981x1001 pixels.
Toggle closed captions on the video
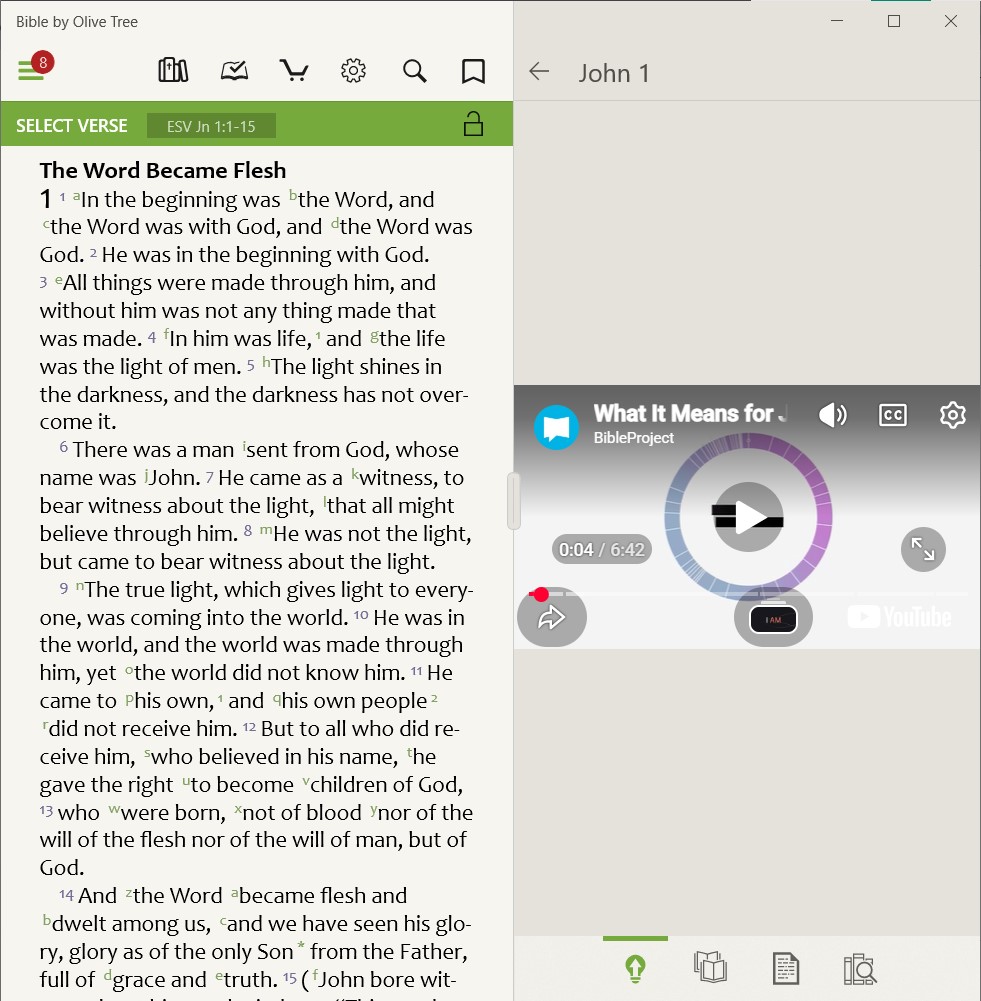pyautogui.click(x=892, y=415)
